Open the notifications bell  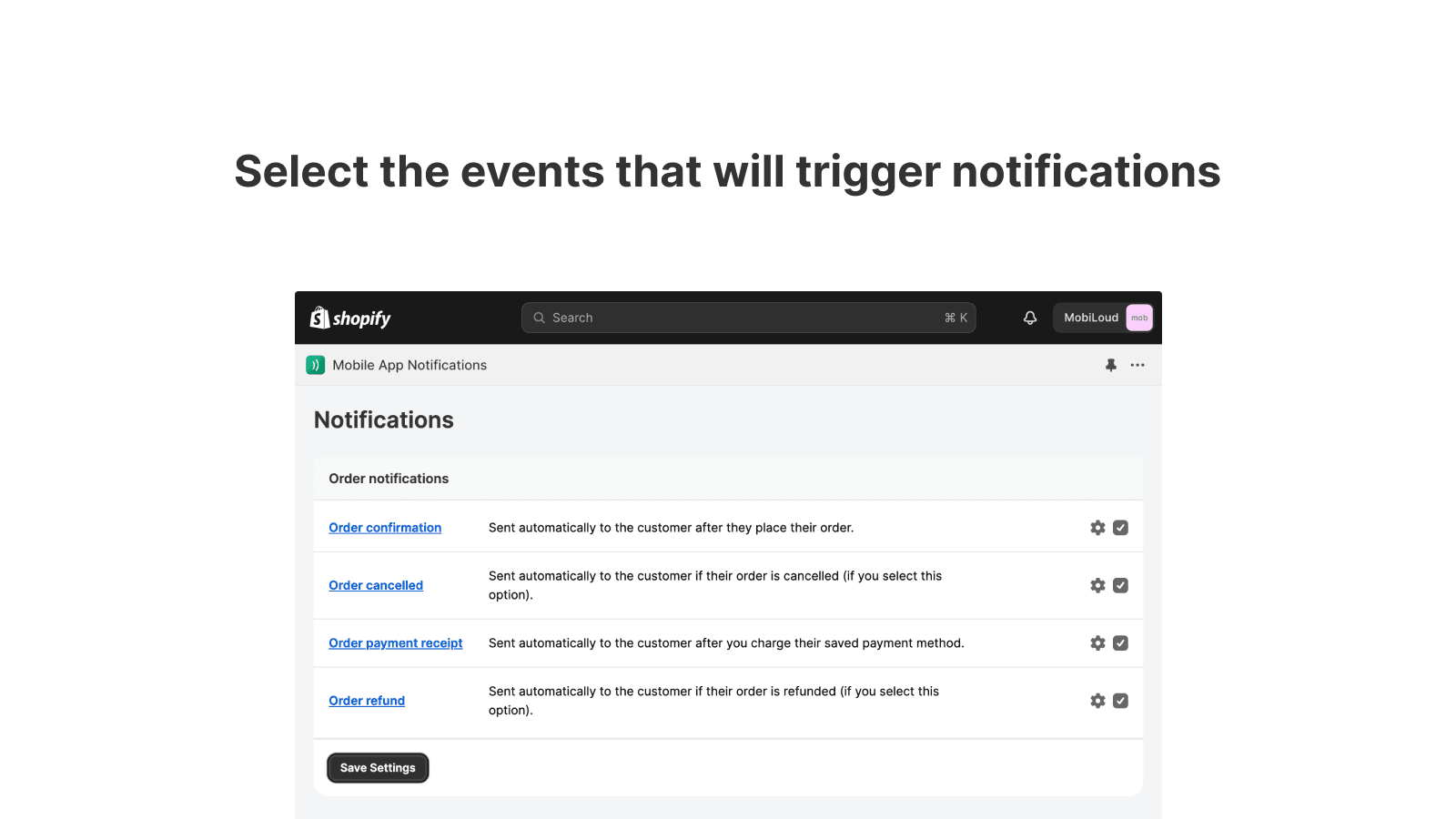pyautogui.click(x=1030, y=318)
